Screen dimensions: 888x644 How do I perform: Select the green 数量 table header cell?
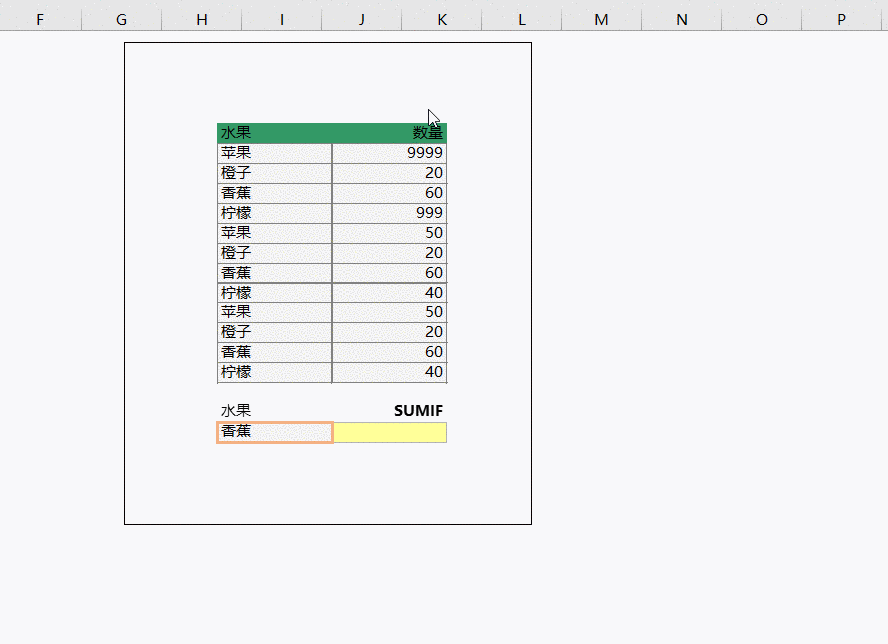[x=389, y=133]
